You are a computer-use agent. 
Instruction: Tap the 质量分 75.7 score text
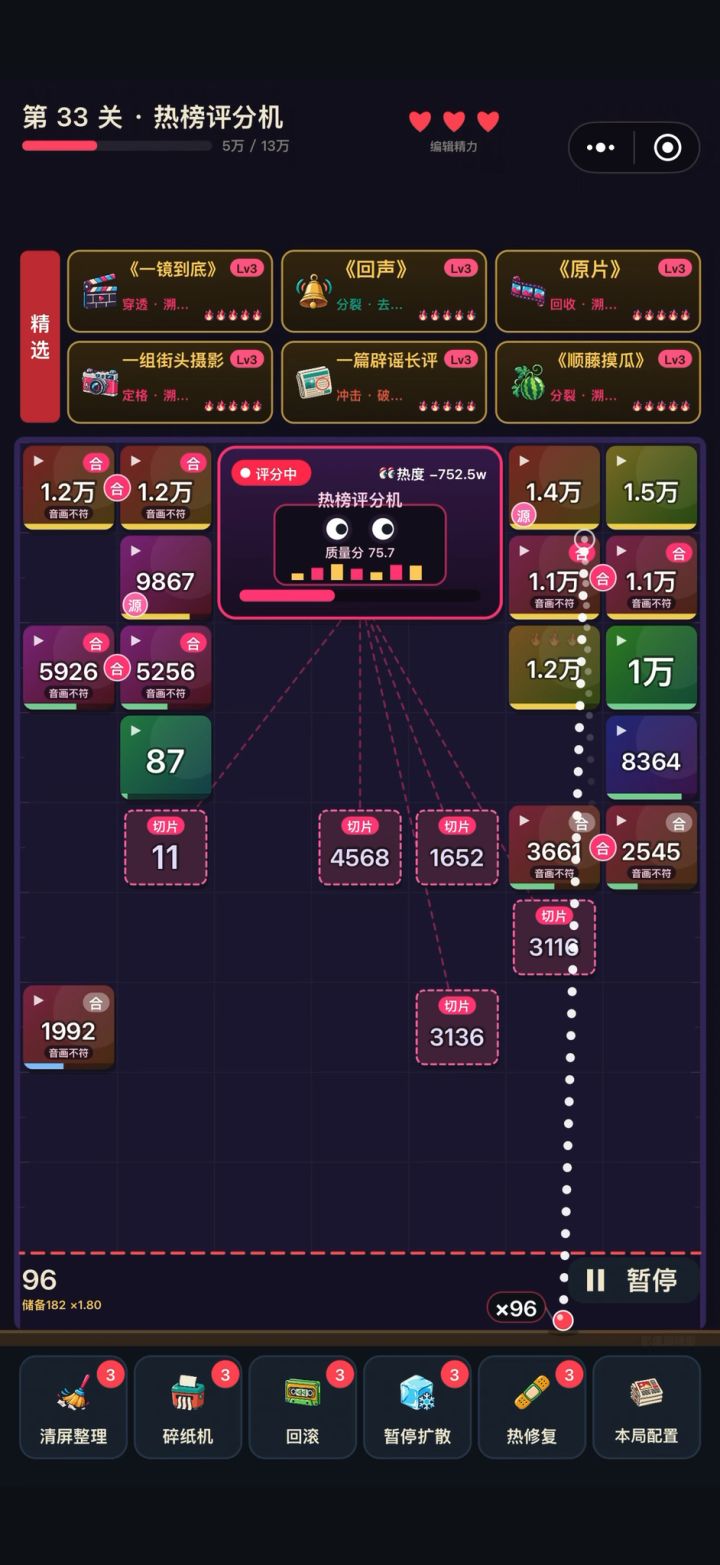pyautogui.click(x=360, y=552)
